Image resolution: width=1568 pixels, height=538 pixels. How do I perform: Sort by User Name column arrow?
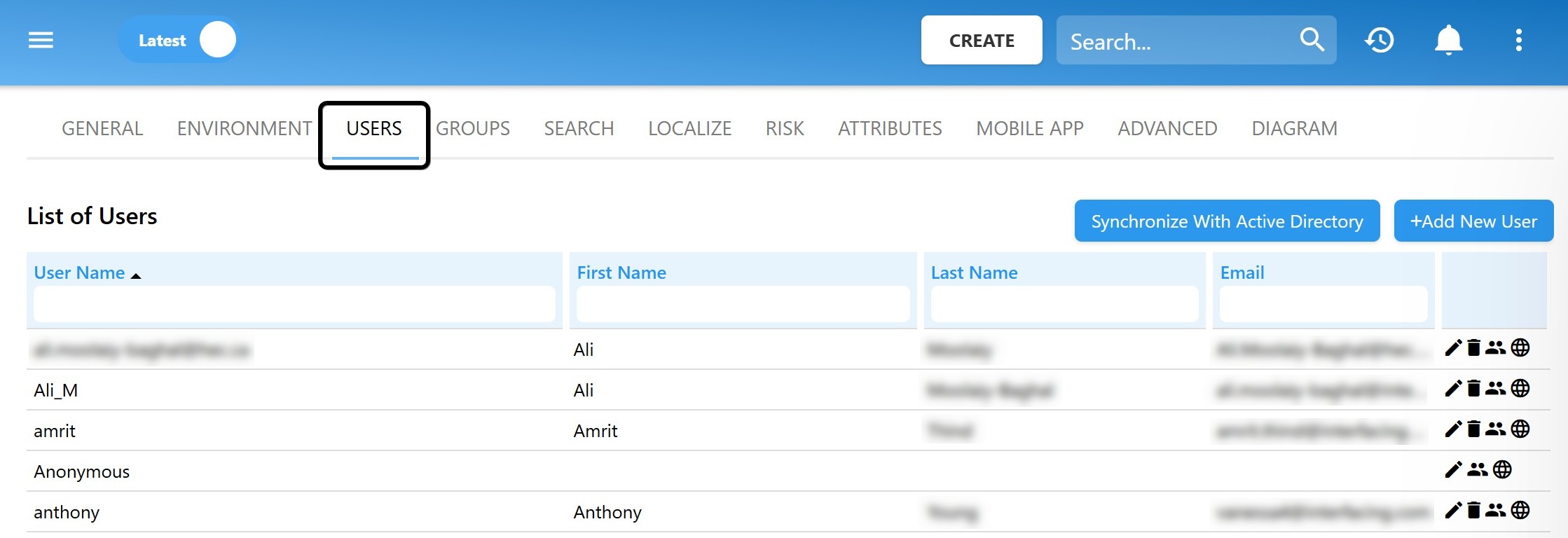[136, 275]
